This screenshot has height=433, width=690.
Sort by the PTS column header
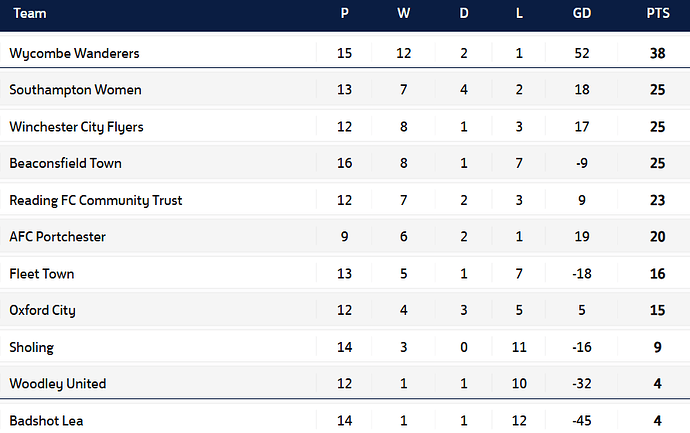click(658, 15)
